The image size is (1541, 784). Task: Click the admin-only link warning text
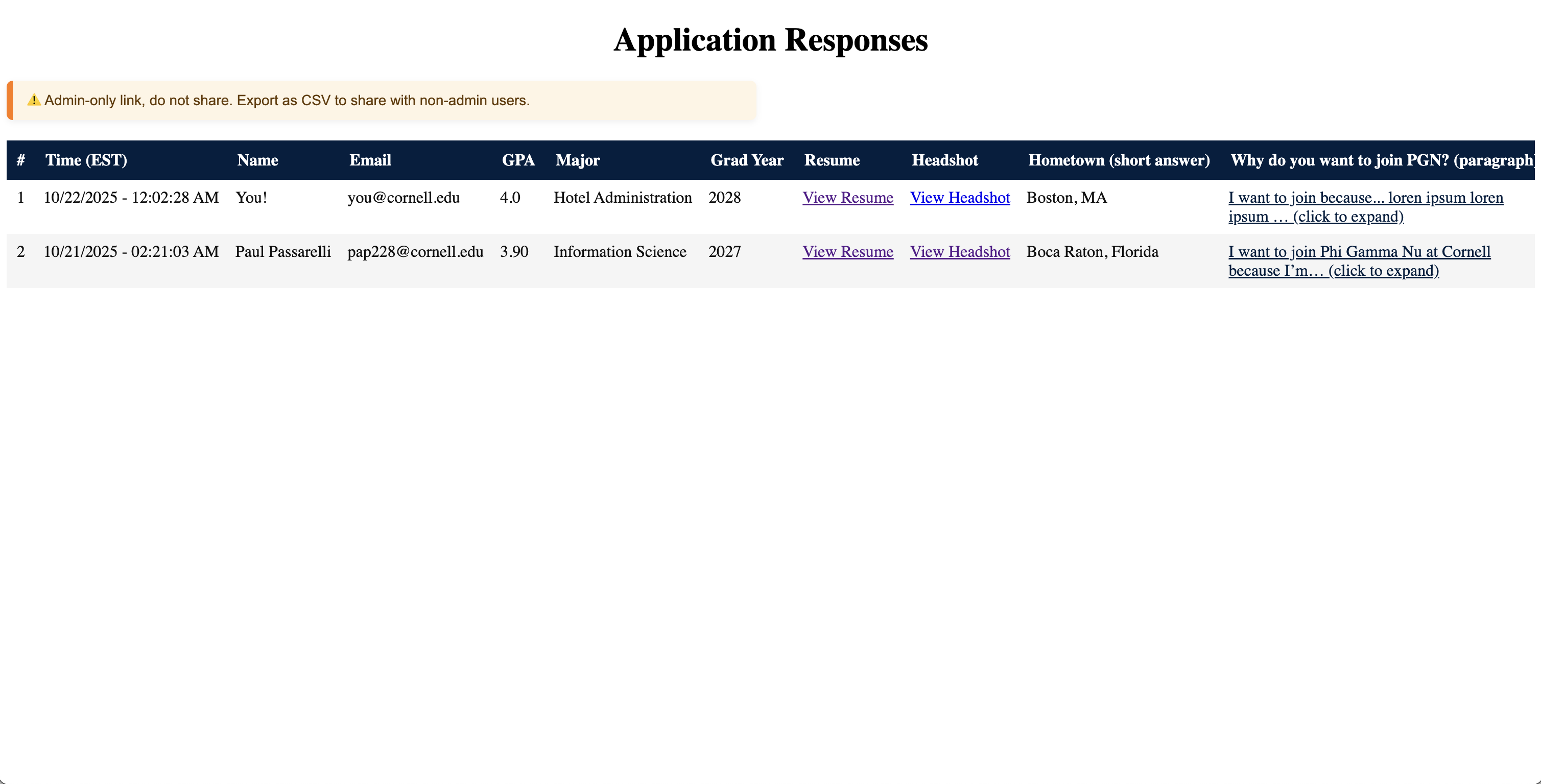coord(287,101)
